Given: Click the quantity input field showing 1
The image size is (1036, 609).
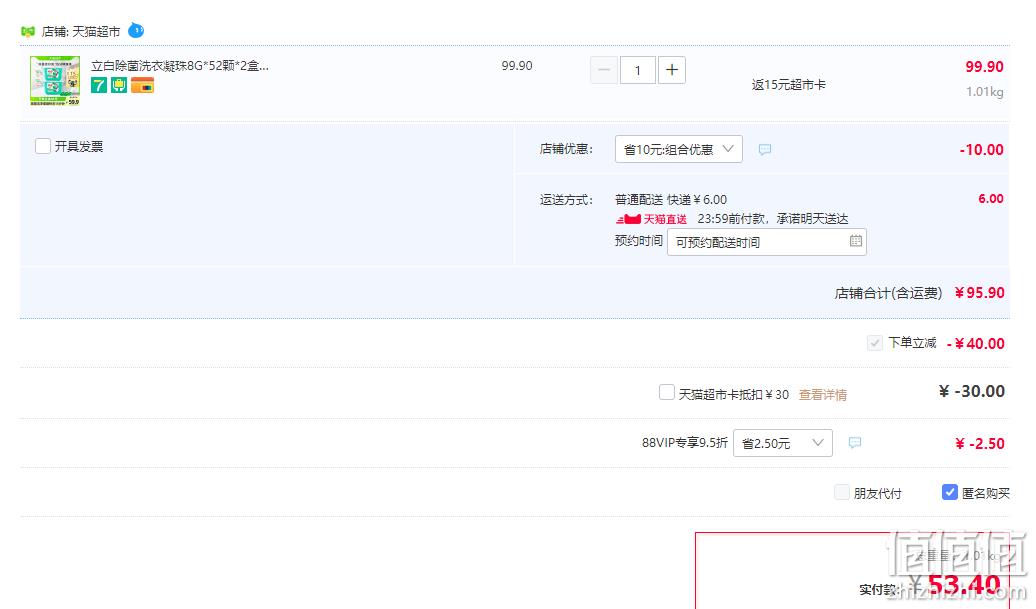Looking at the screenshot, I should pyautogui.click(x=638, y=70).
